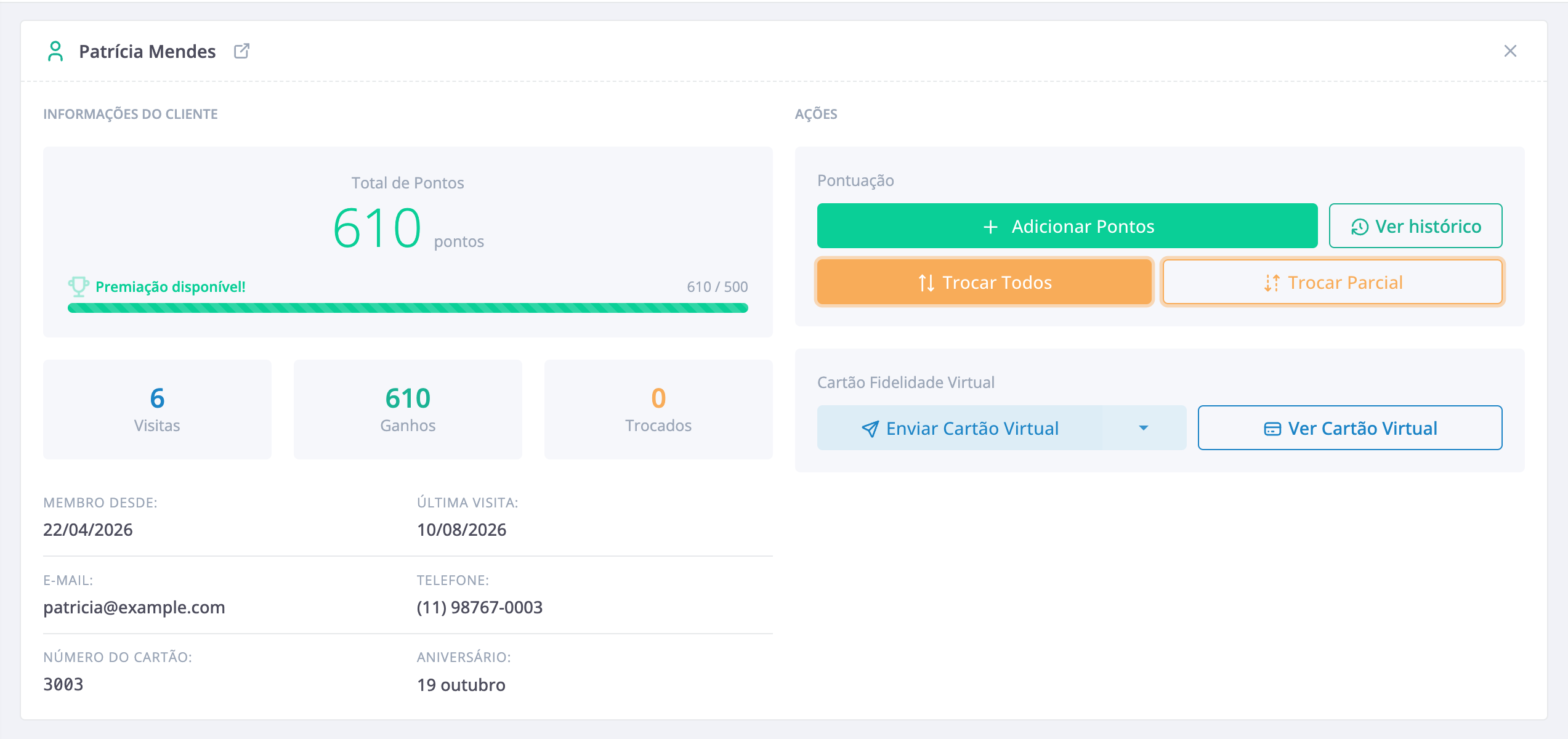Click the Cartão Fidelidade Virtual label
Screen dimensions: 1568x739
pyautogui.click(x=906, y=382)
